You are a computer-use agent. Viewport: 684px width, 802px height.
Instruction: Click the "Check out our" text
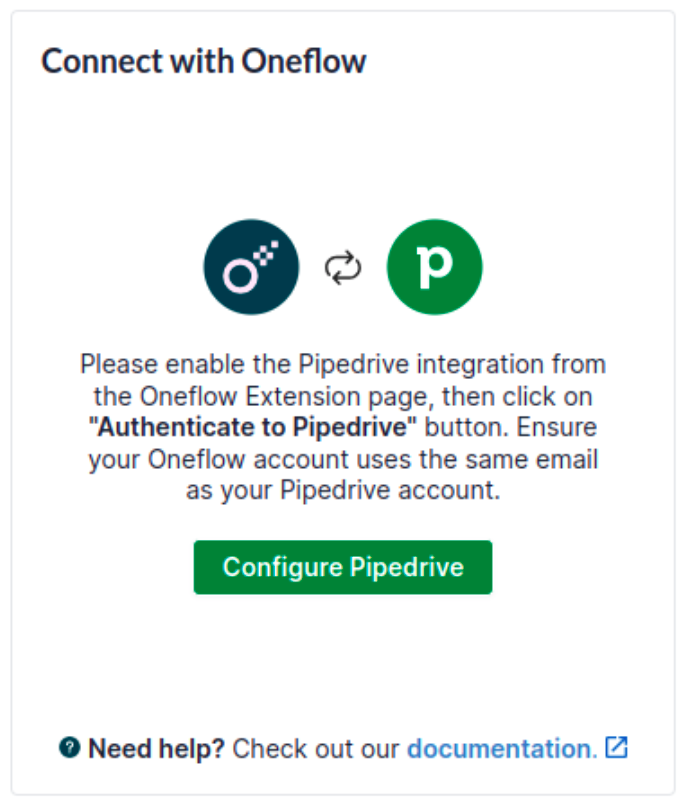[317, 748]
